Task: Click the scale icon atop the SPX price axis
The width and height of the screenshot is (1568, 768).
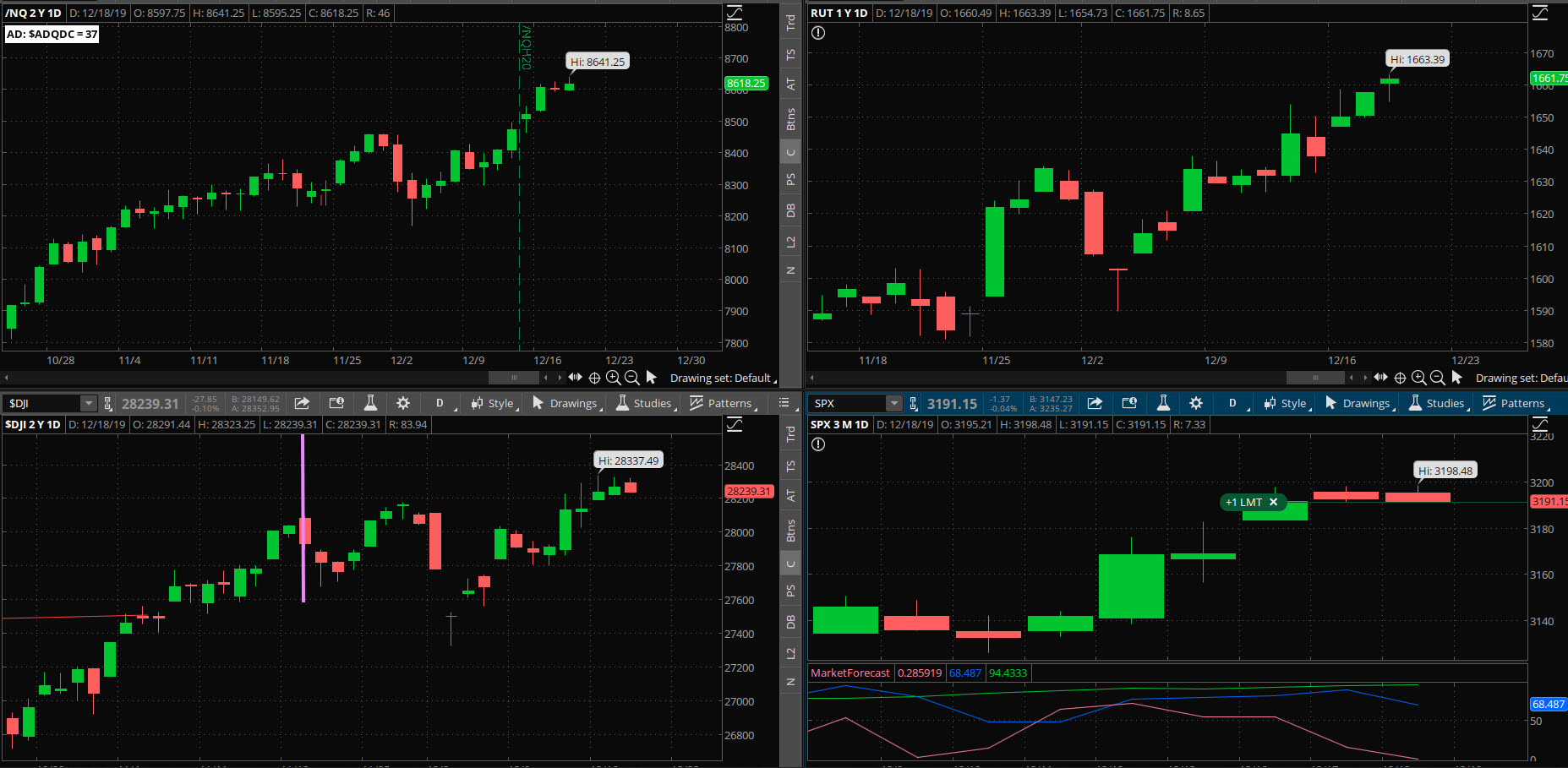Action: (1540, 424)
